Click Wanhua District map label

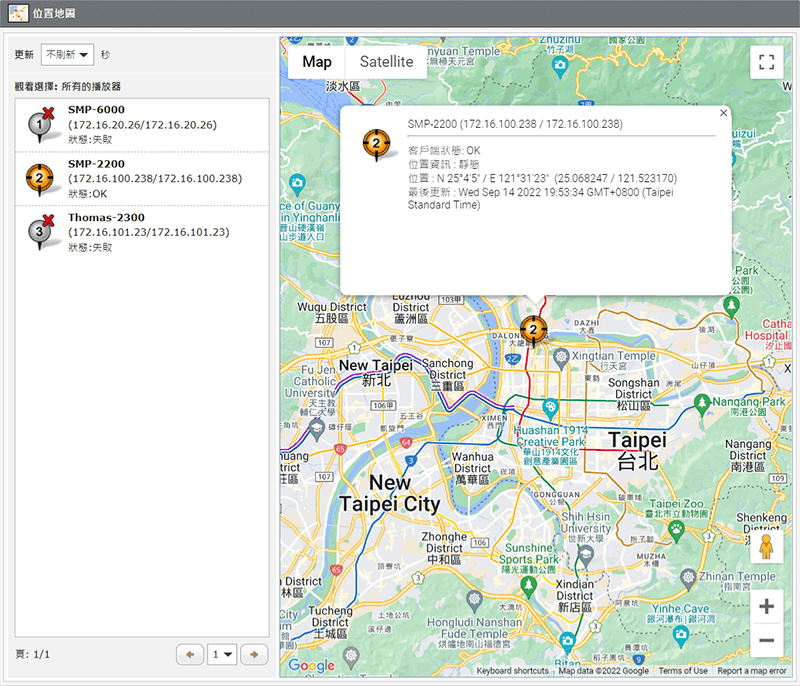pyautogui.click(x=472, y=468)
